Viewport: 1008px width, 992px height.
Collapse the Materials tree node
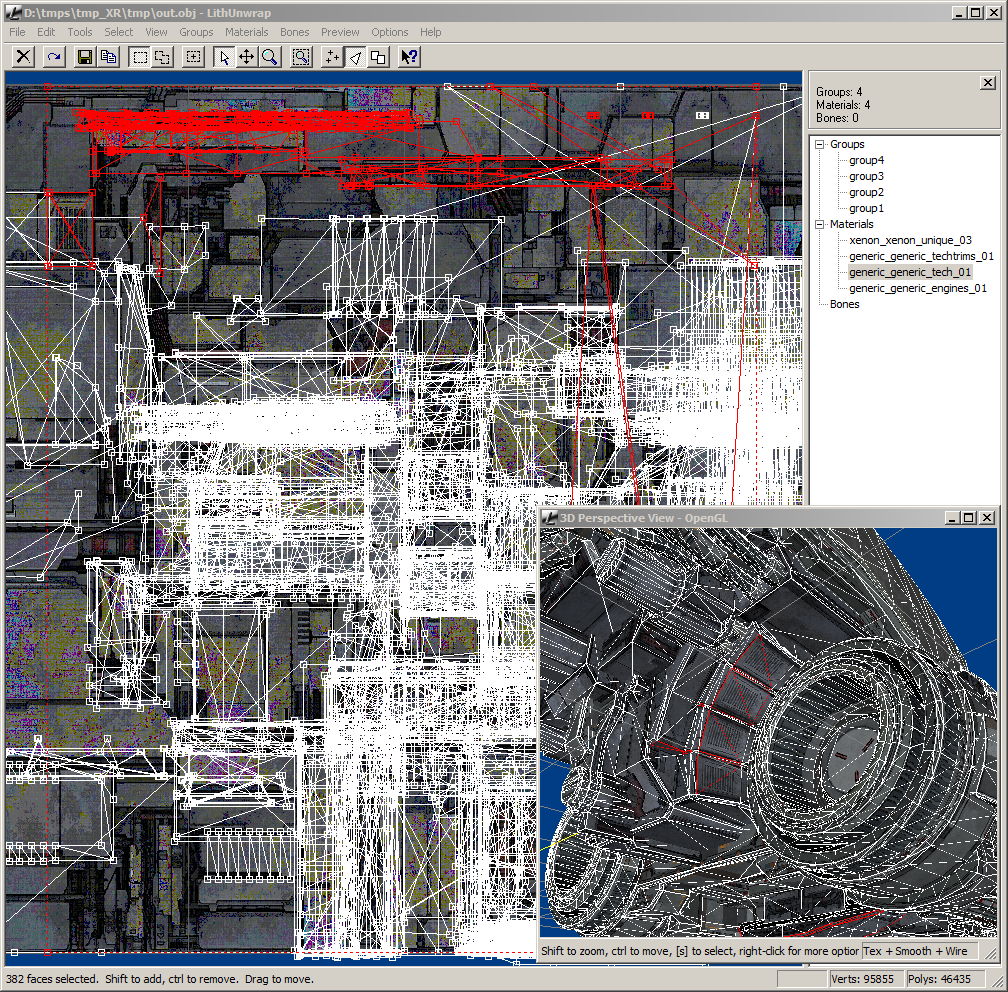point(820,224)
